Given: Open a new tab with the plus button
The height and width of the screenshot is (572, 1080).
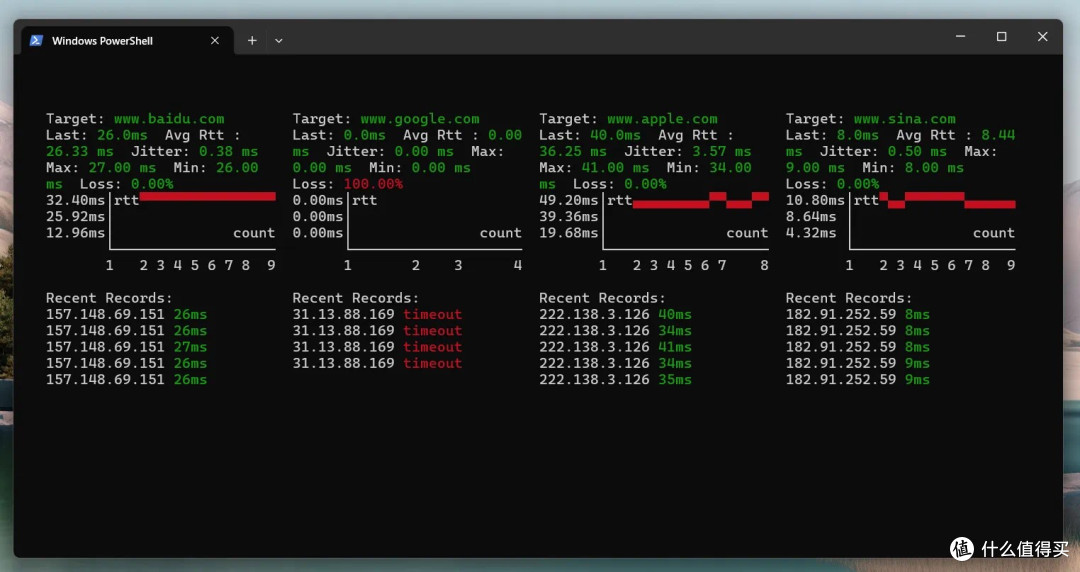Looking at the screenshot, I should (252, 41).
